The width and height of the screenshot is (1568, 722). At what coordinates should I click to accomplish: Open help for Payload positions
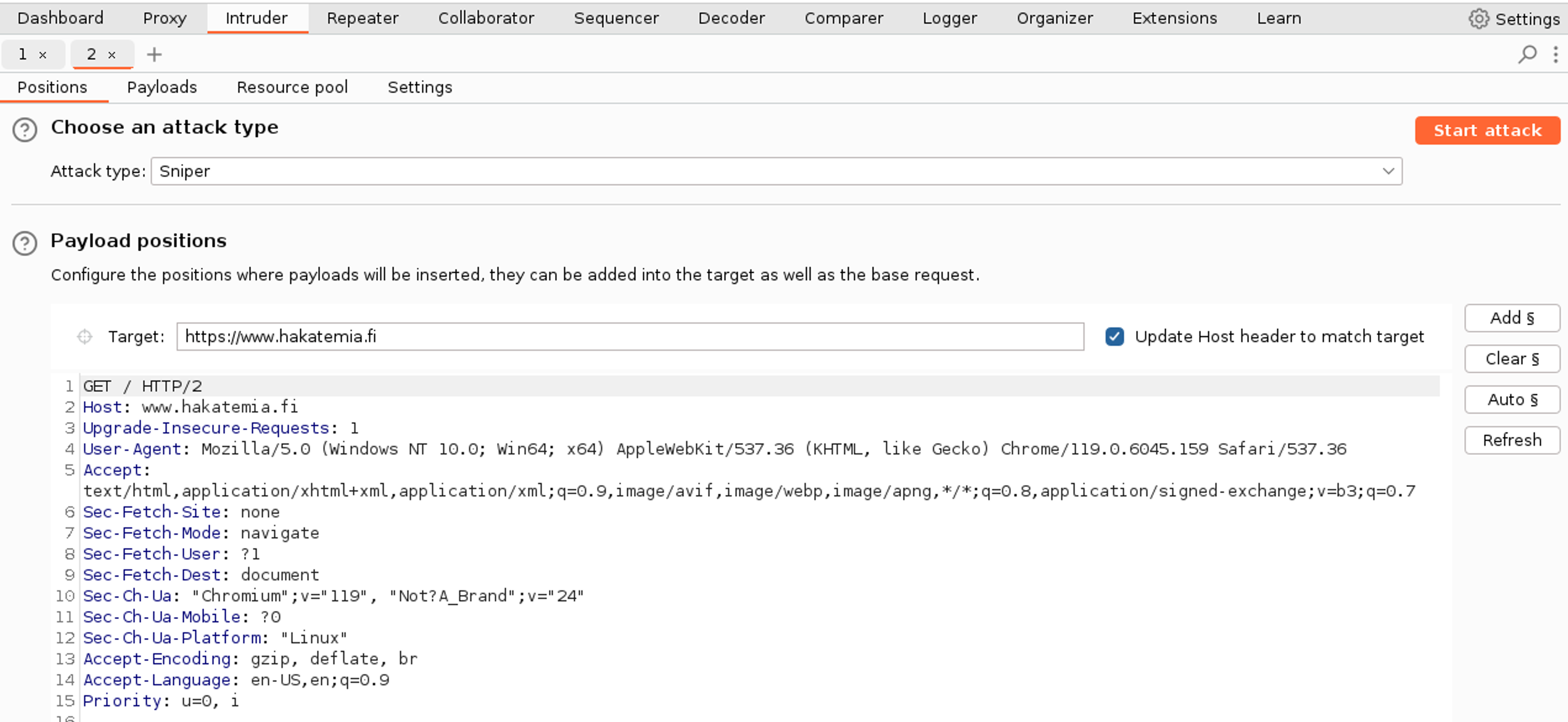click(x=25, y=243)
